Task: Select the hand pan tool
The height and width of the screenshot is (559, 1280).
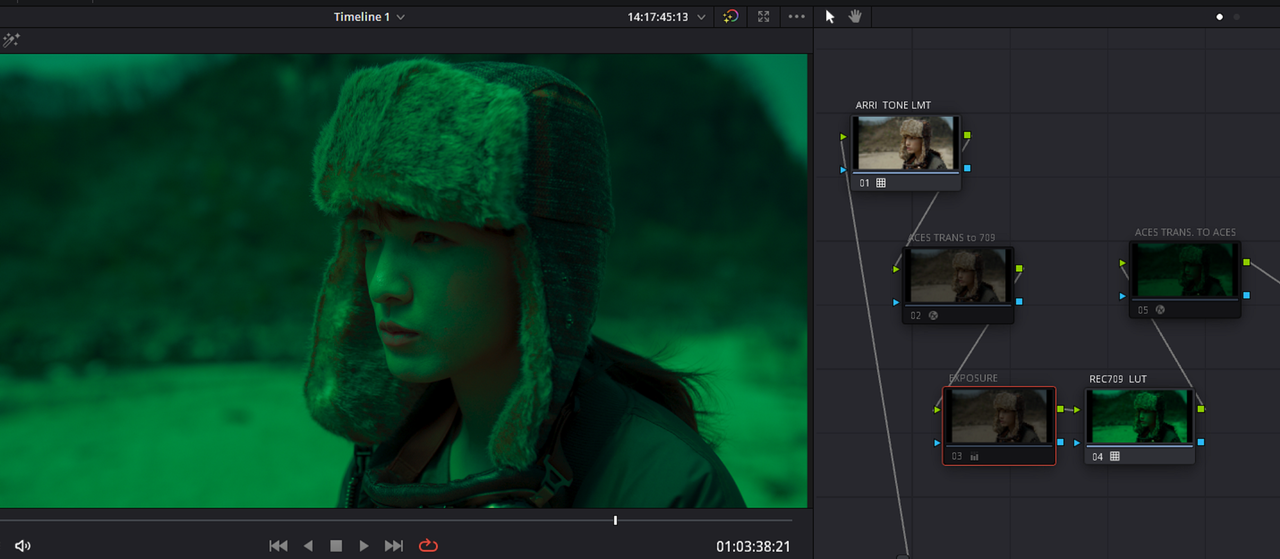Action: 855,17
